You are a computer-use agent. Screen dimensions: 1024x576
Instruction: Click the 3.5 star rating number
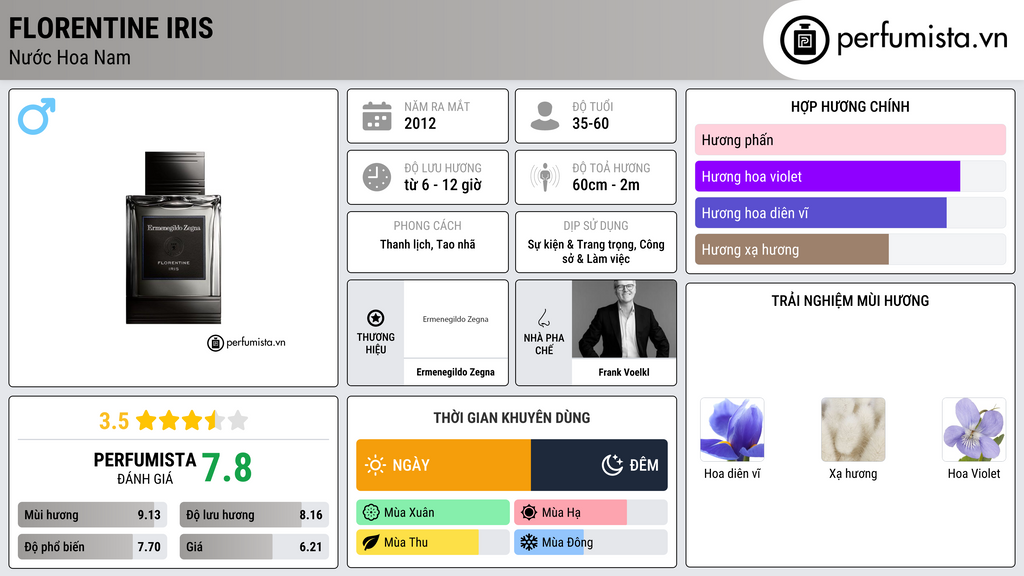pos(114,421)
